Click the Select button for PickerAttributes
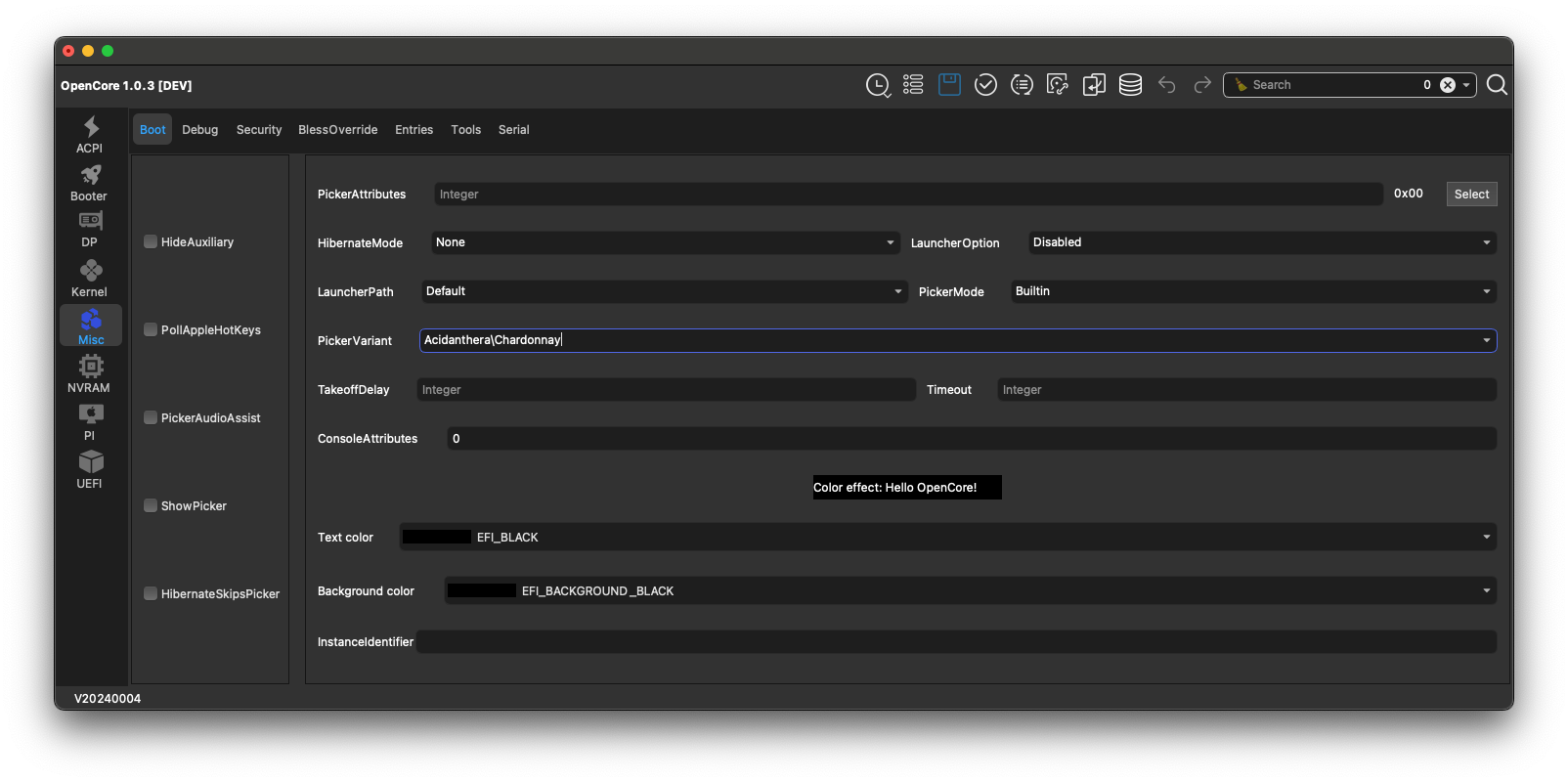The width and height of the screenshot is (1568, 782). 1471,194
